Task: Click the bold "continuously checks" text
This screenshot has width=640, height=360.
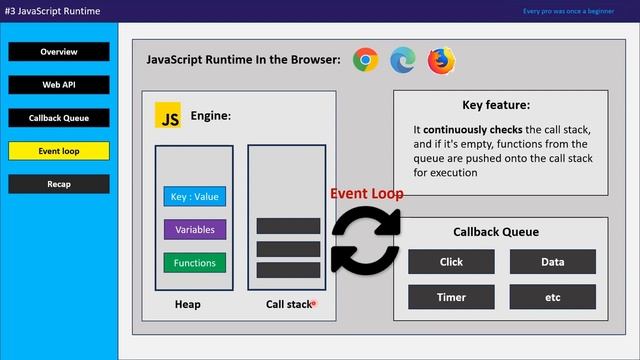Action: coord(473,130)
